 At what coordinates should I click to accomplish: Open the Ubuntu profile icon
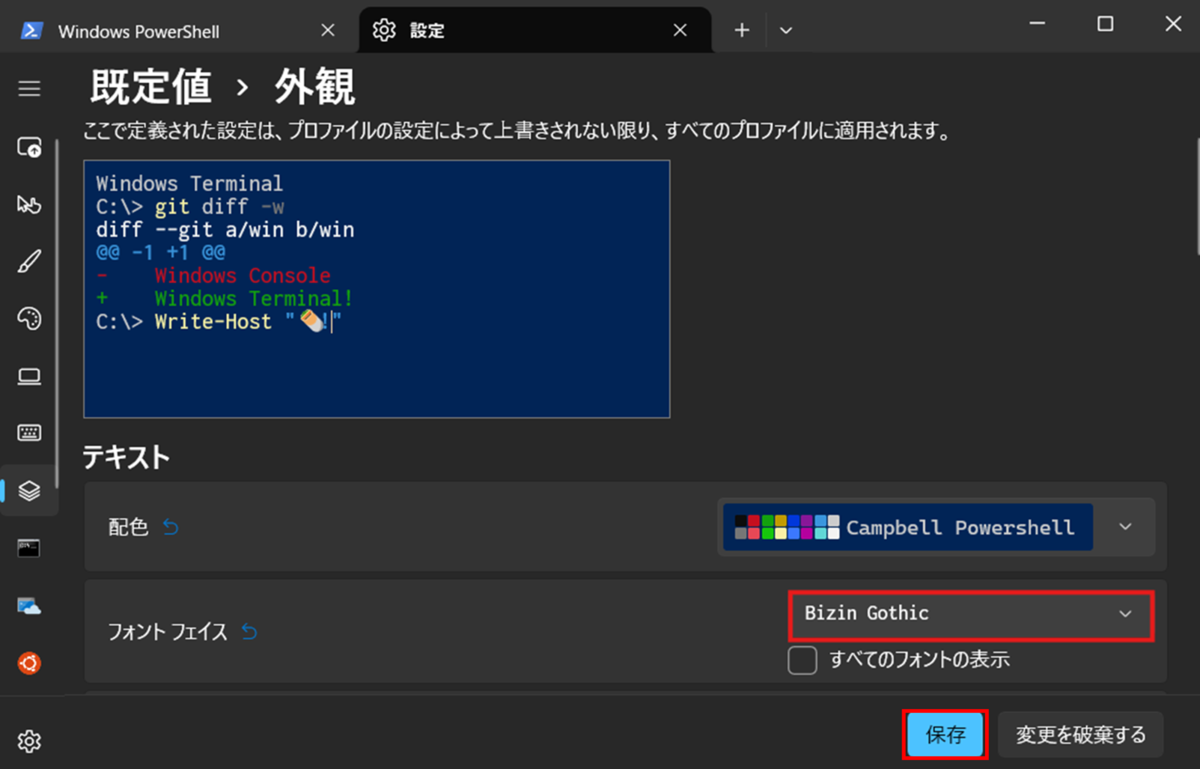point(29,662)
